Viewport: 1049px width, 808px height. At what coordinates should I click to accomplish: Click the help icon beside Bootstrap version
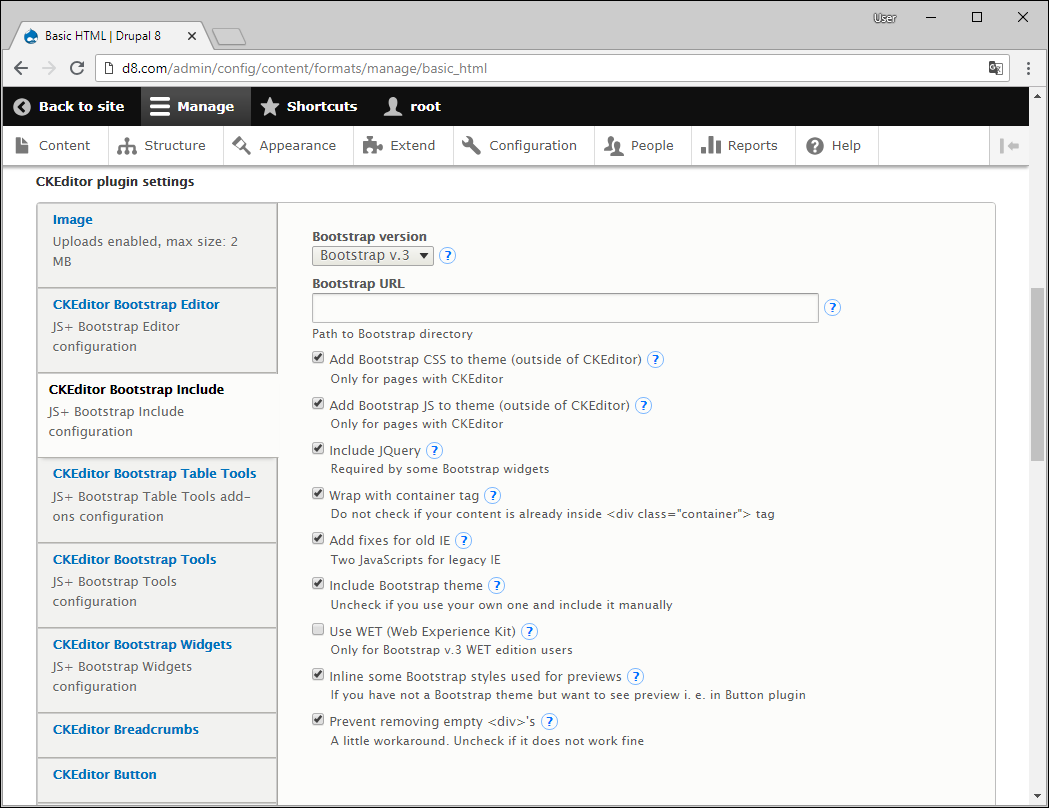[x=448, y=256]
